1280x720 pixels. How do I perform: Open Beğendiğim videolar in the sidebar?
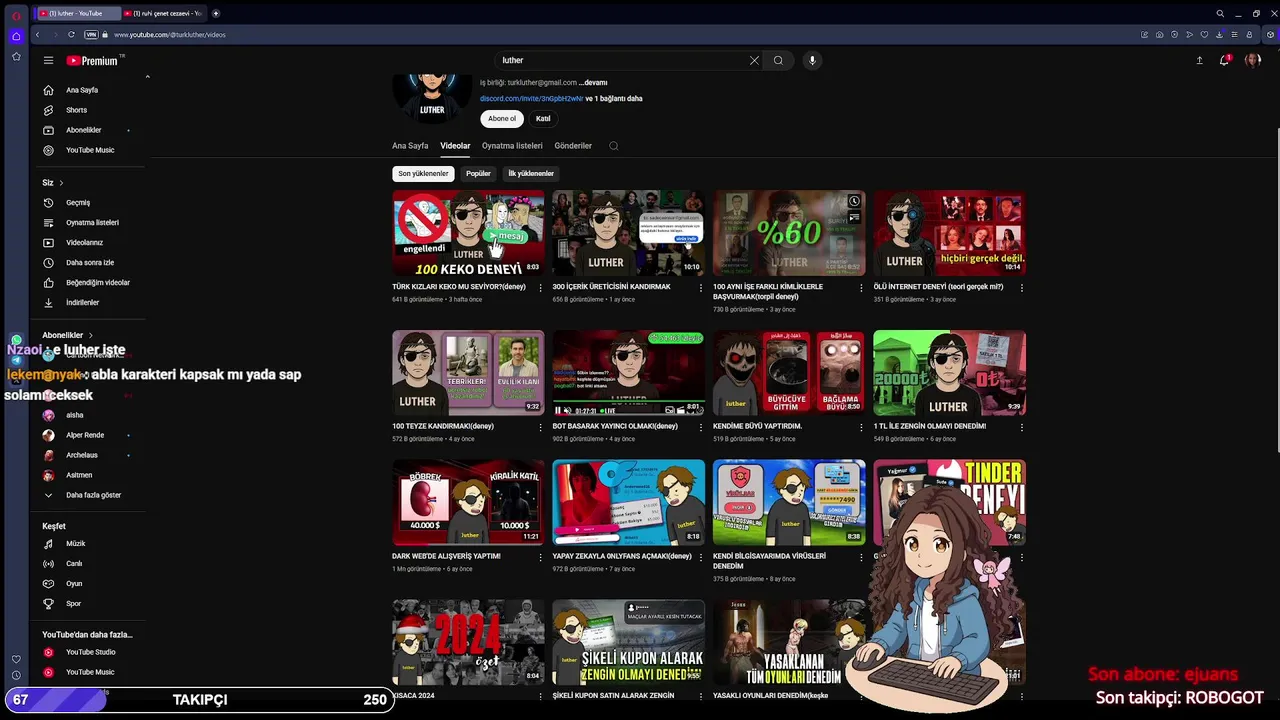98,283
